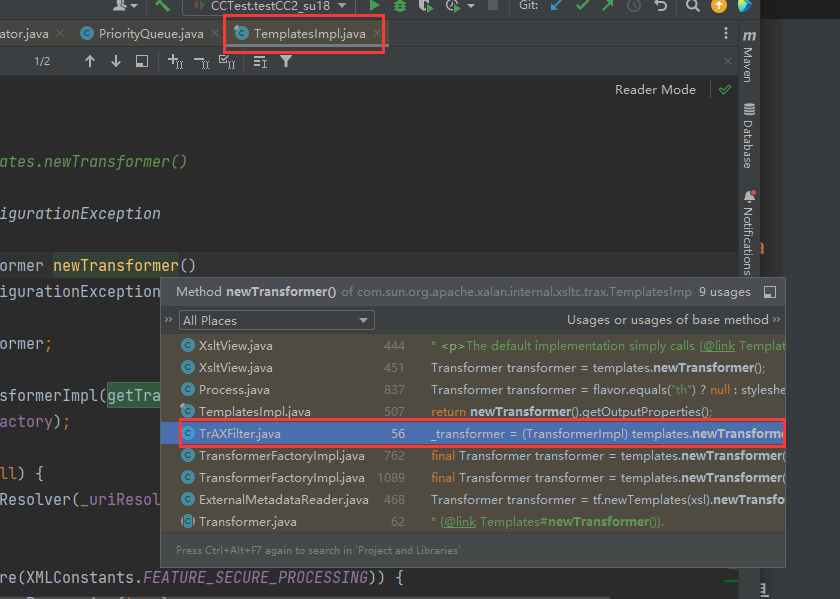The height and width of the screenshot is (599, 840).
Task: Click FEATURE_SECURE_PROCESSING constant in code
Action: click(x=256, y=578)
